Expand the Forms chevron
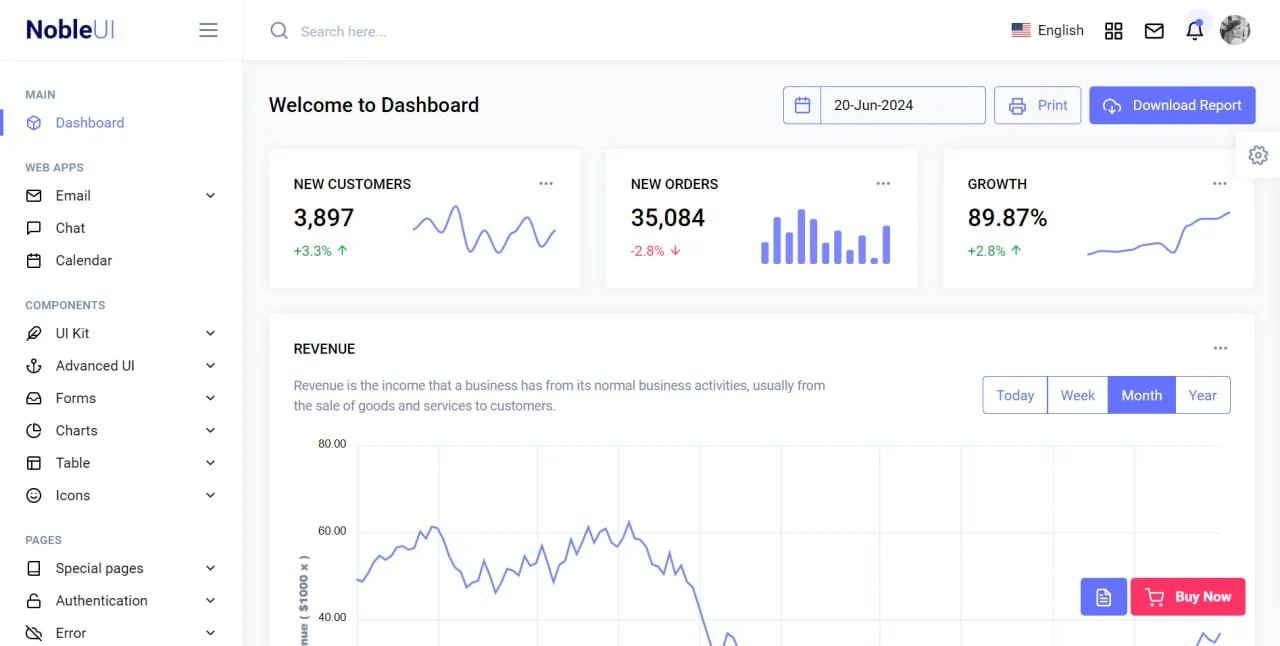This screenshot has width=1280, height=646. [210, 398]
